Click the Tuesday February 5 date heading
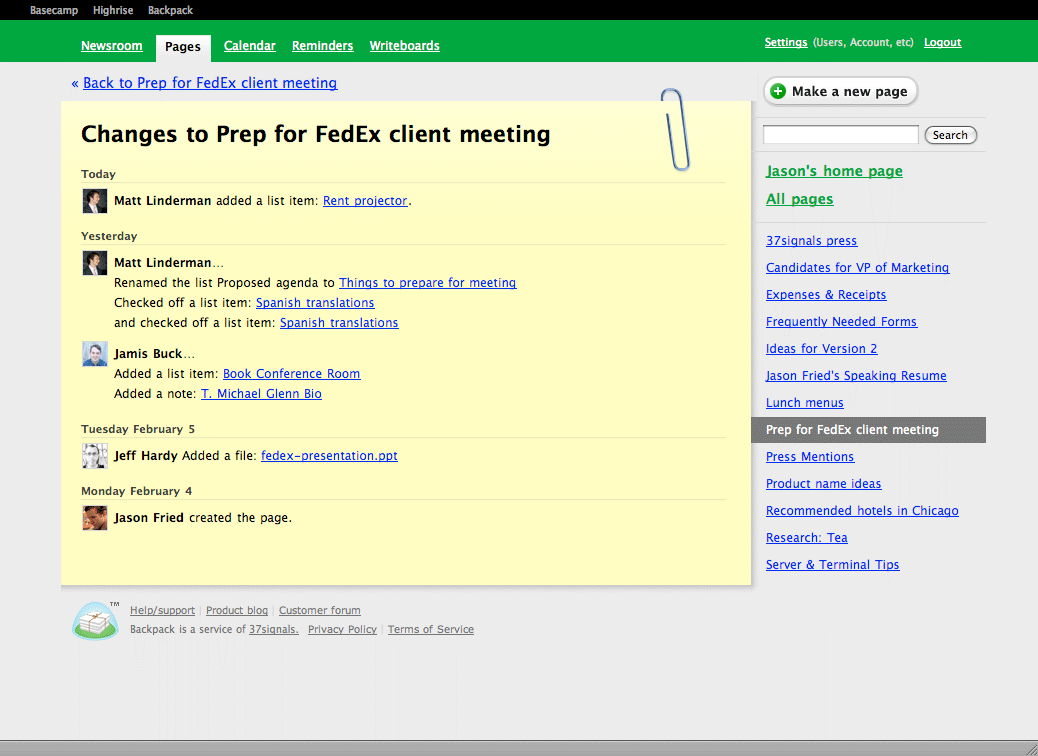This screenshot has height=756, width=1038. pyautogui.click(x=138, y=429)
